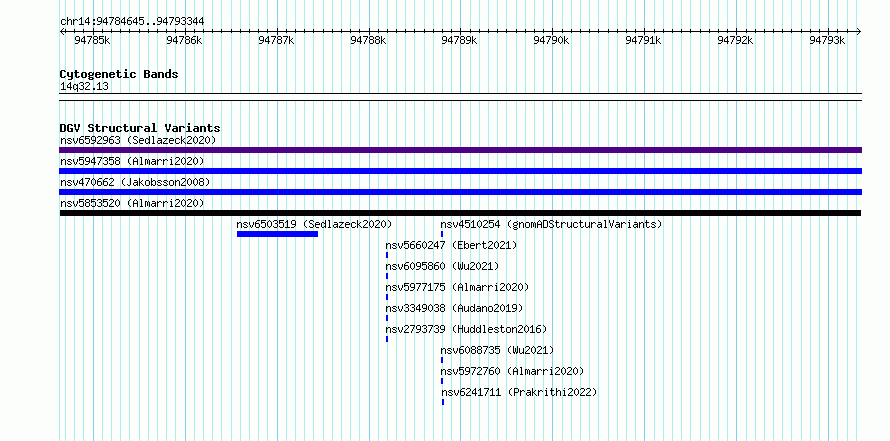Viewport: 890px width, 441px height.
Task: Click the nsv2793739 (Huddleston2016) label
Action: pos(466,329)
